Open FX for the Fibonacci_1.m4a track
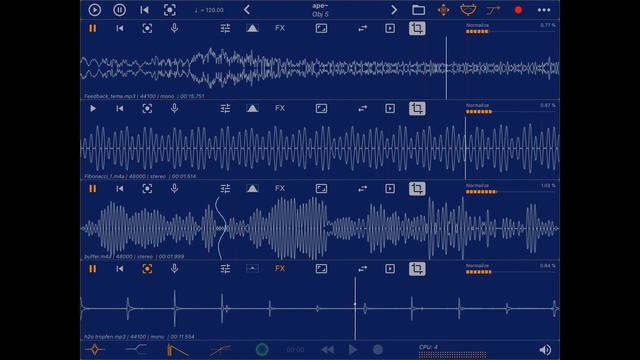Screen dimensions: 640x360 coord(280,108)
